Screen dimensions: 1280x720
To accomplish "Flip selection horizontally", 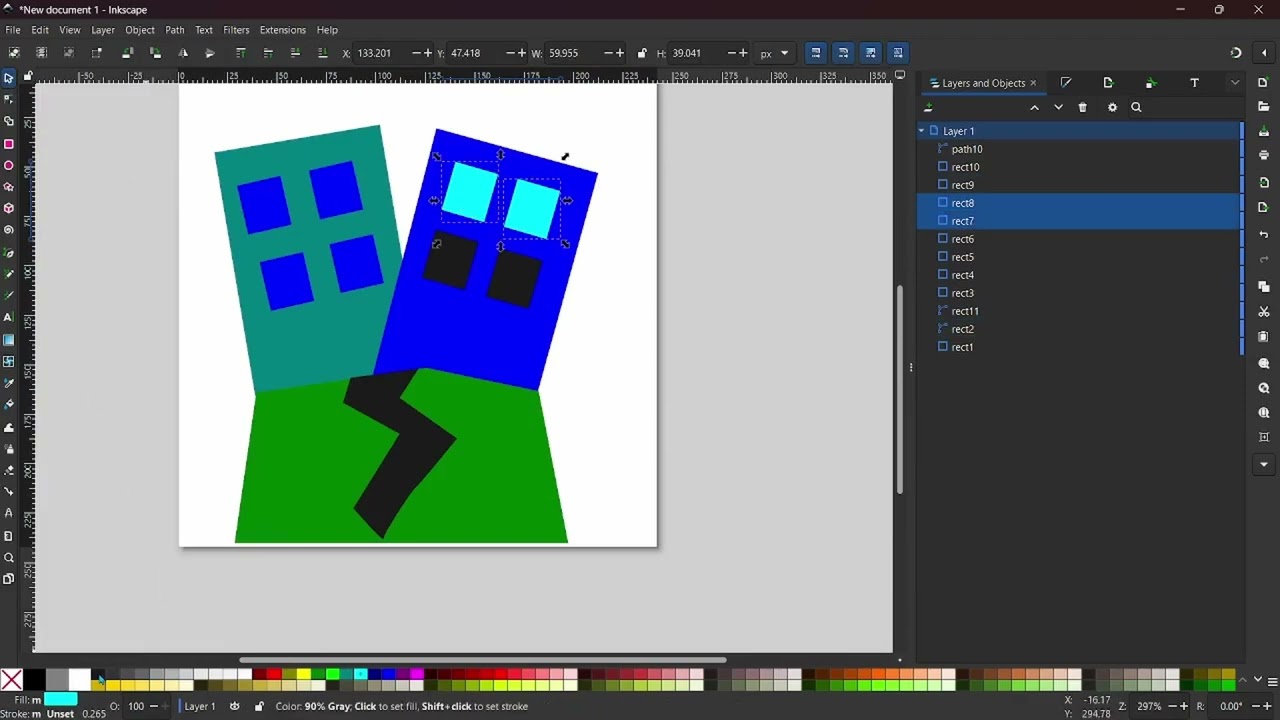I will point(183,53).
